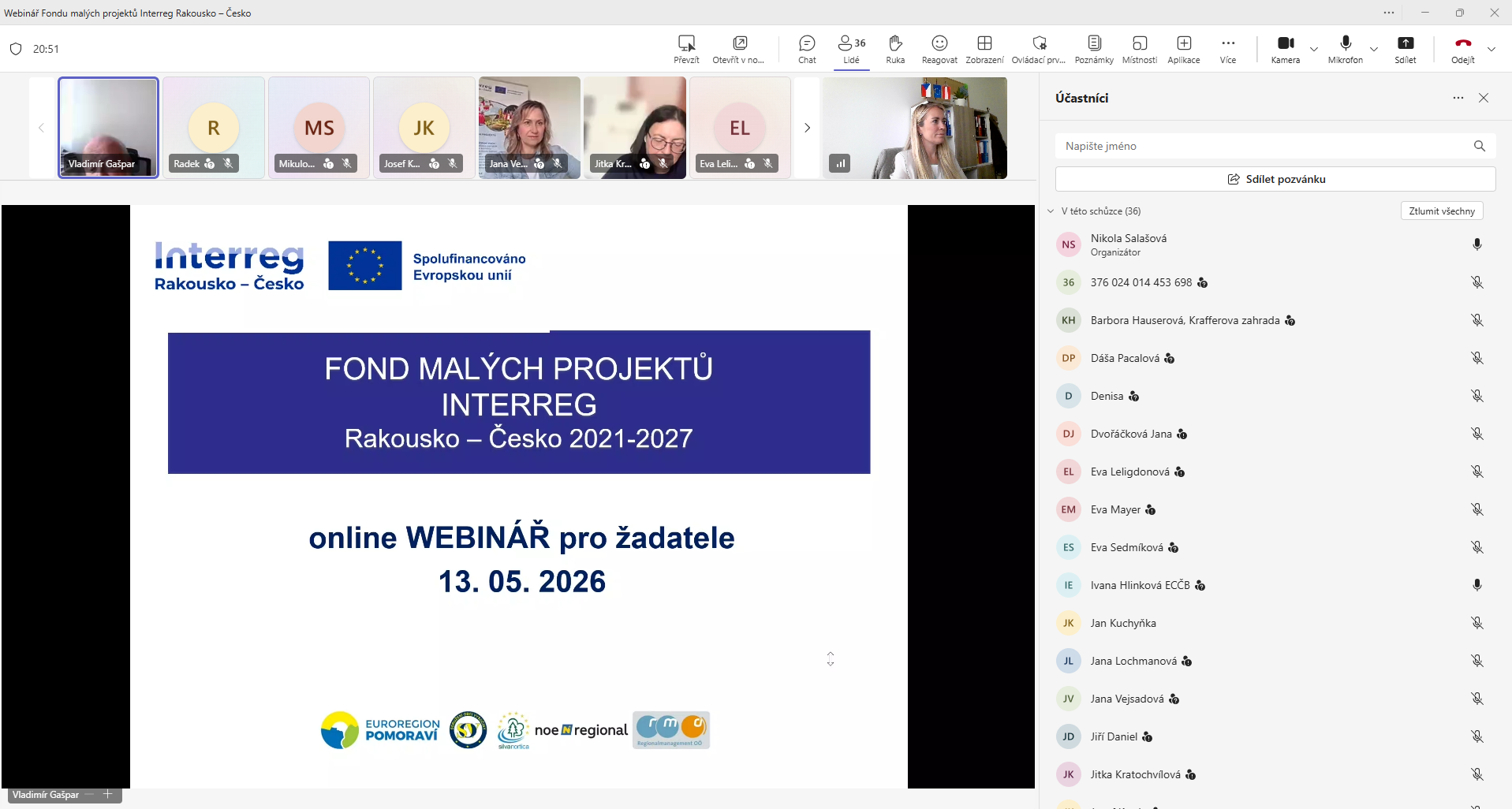
Task: Select participant Dvořáčková Jana
Action: (x=1275, y=434)
